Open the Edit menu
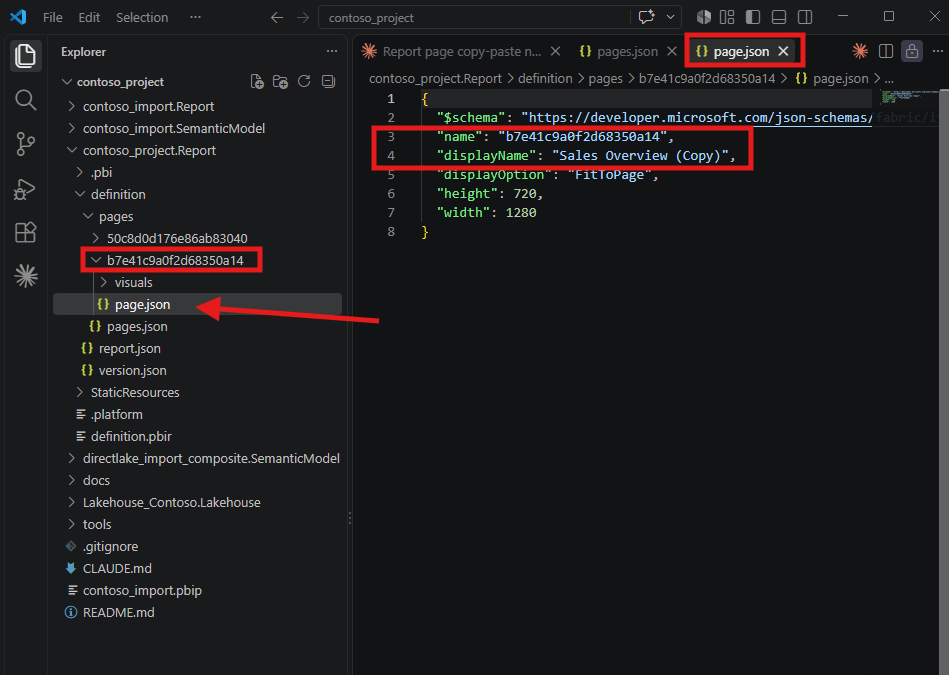This screenshot has width=949, height=675. (x=89, y=18)
